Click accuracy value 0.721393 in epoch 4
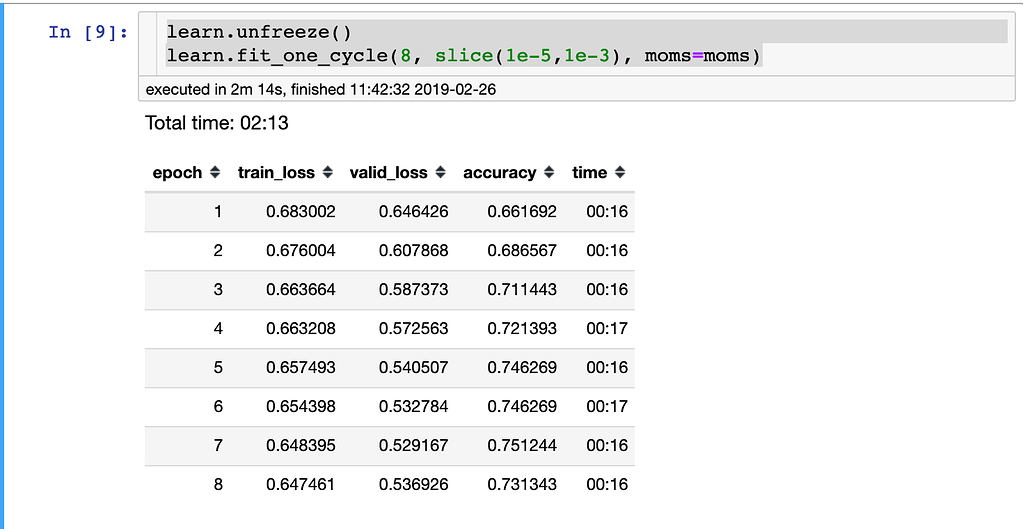 [522, 329]
